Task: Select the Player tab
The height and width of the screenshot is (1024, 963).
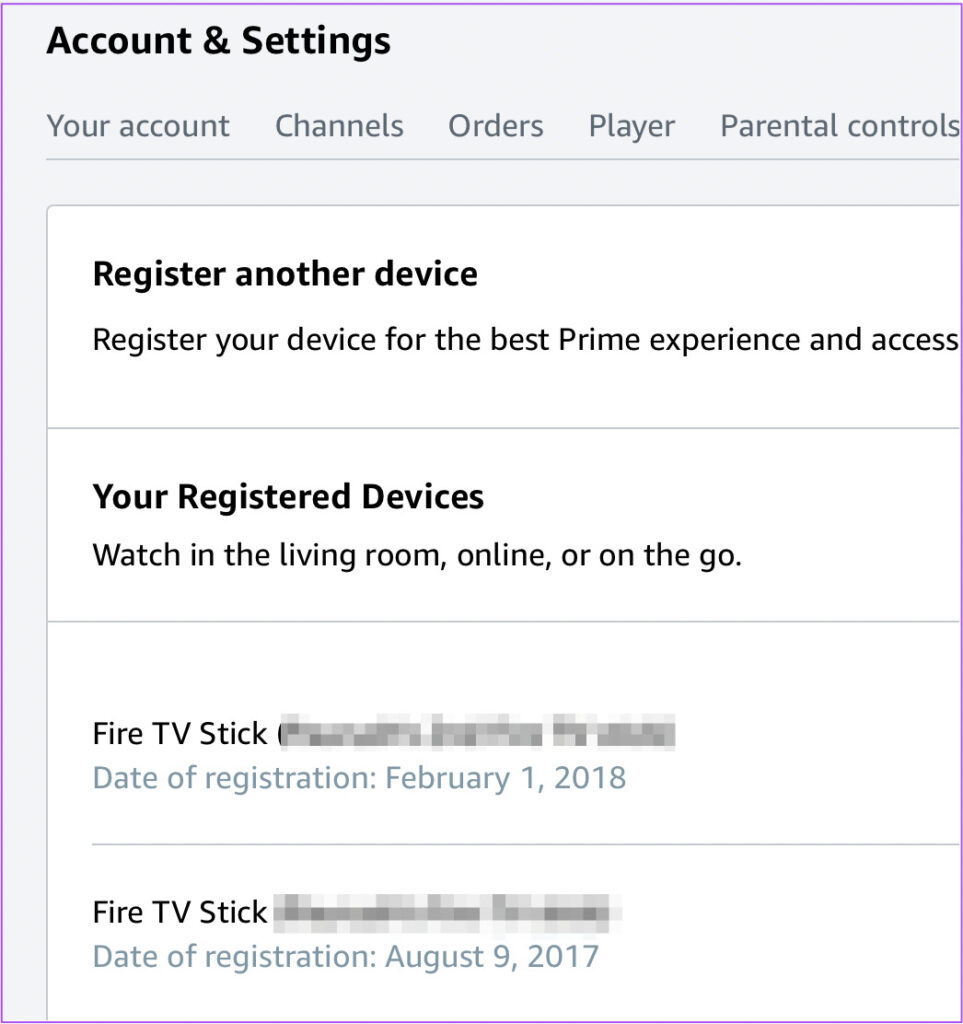Action: (631, 126)
